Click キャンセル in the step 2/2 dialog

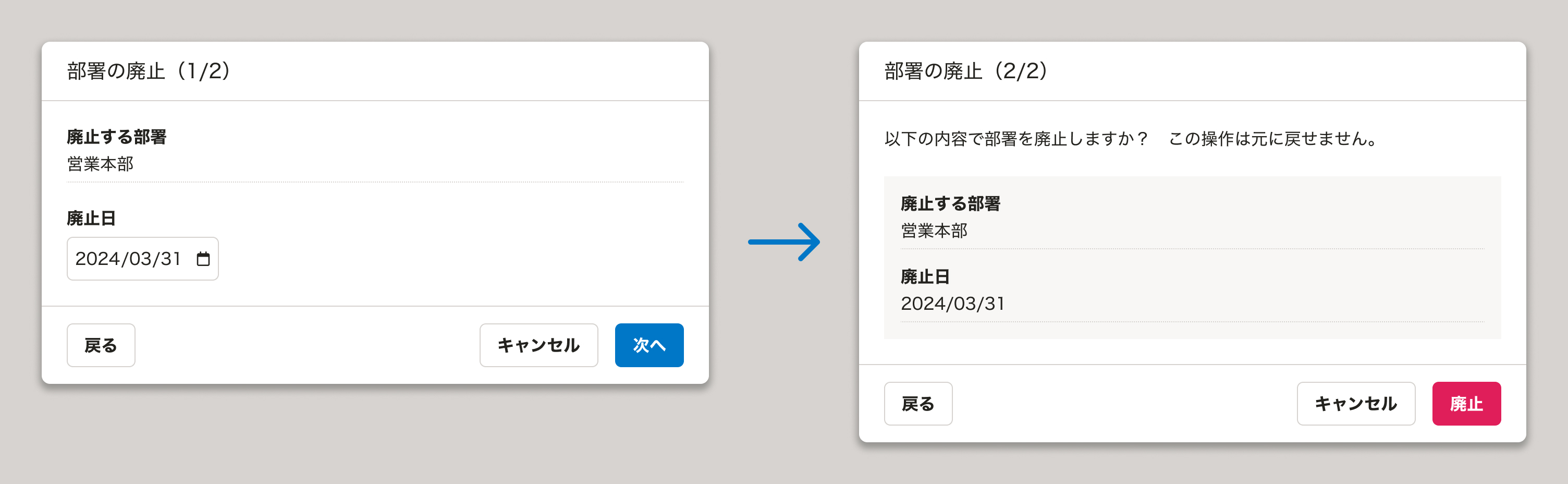pos(1355,404)
